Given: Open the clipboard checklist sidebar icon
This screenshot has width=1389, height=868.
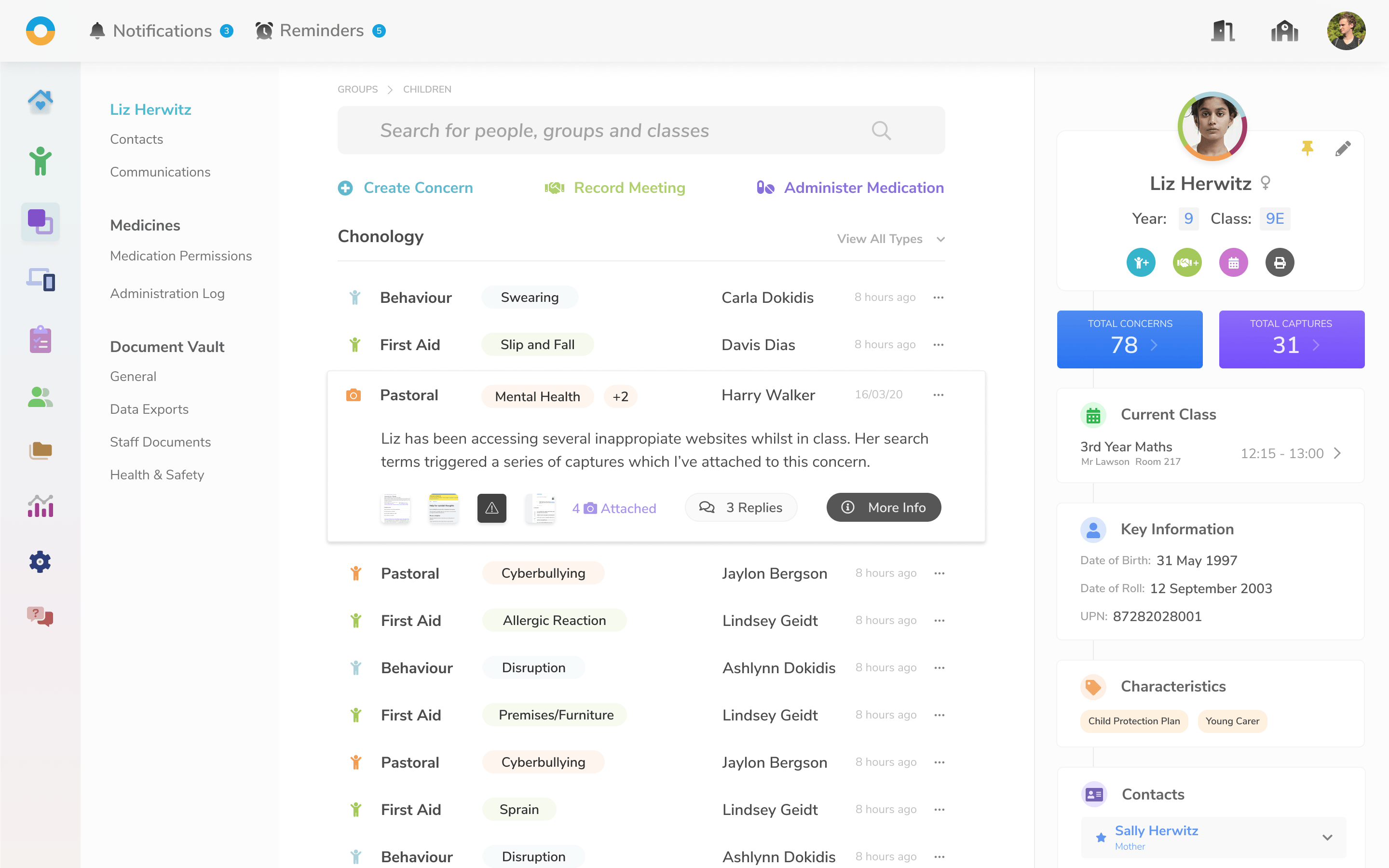Looking at the screenshot, I should pos(40,339).
